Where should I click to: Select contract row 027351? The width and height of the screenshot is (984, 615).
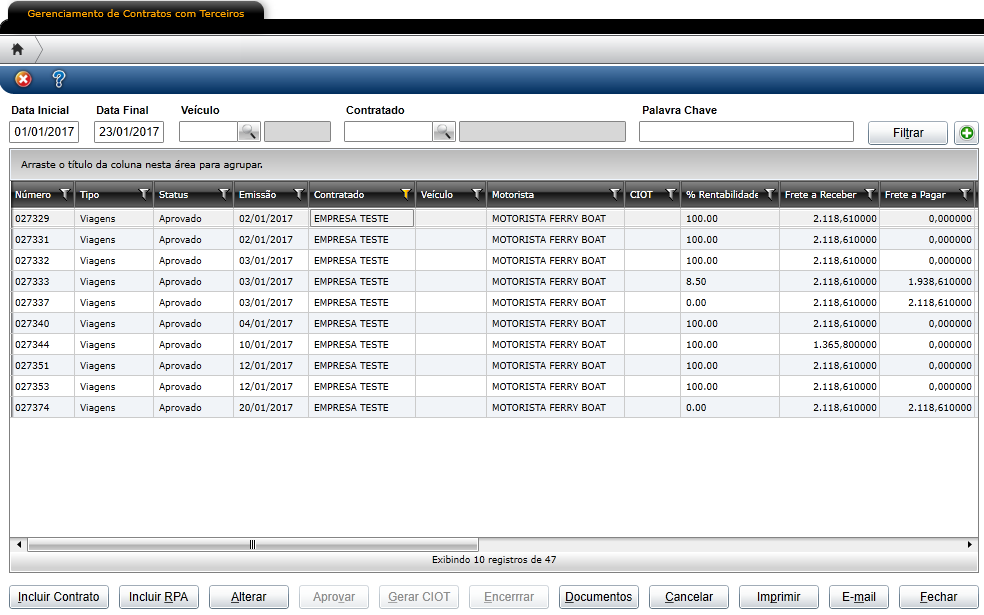pyautogui.click(x=493, y=366)
